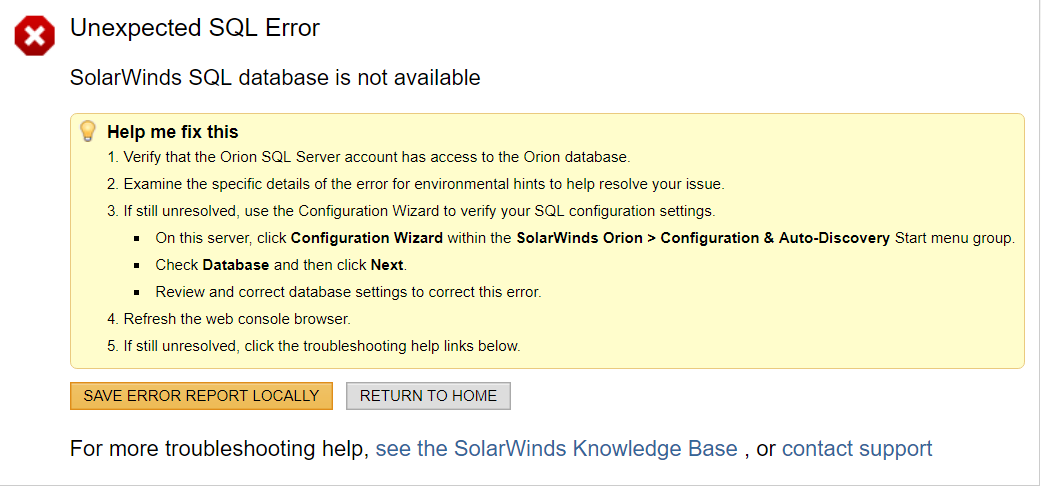Screen dimensions: 1041x487
Task: Click the 'Unexpected SQL Error' heading
Action: point(195,28)
